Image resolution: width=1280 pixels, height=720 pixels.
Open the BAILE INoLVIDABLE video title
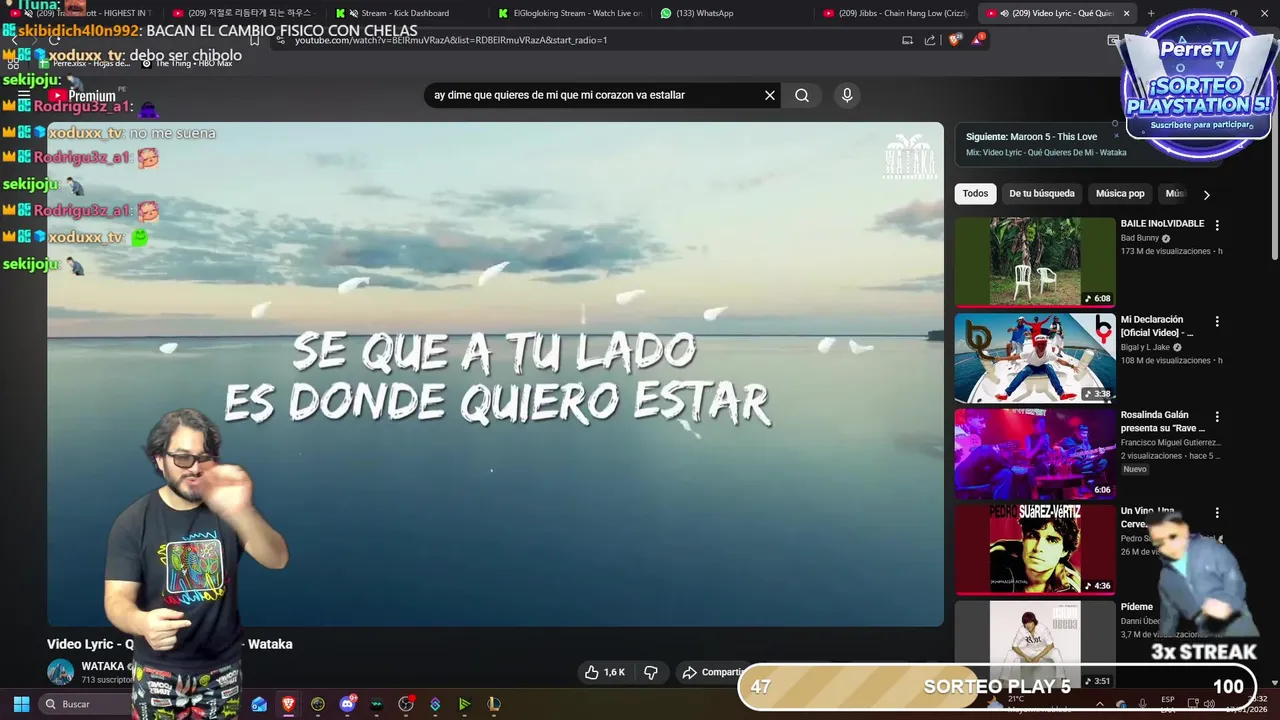tap(1162, 224)
